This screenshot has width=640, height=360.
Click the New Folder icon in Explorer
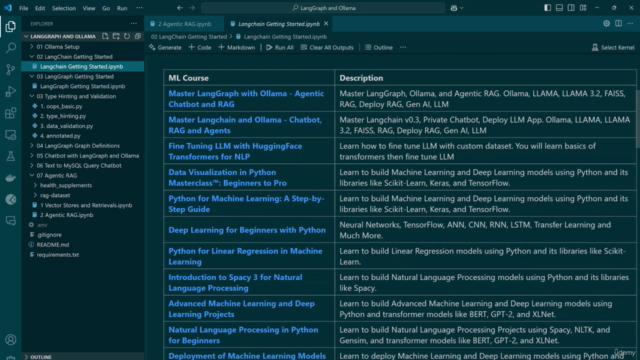tap(116, 36)
